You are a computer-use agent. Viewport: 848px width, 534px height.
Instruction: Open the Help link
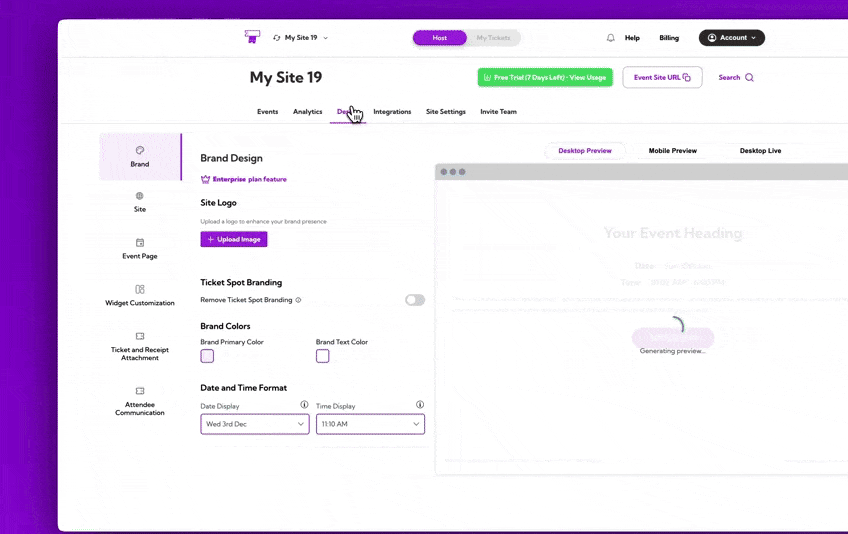click(632, 38)
